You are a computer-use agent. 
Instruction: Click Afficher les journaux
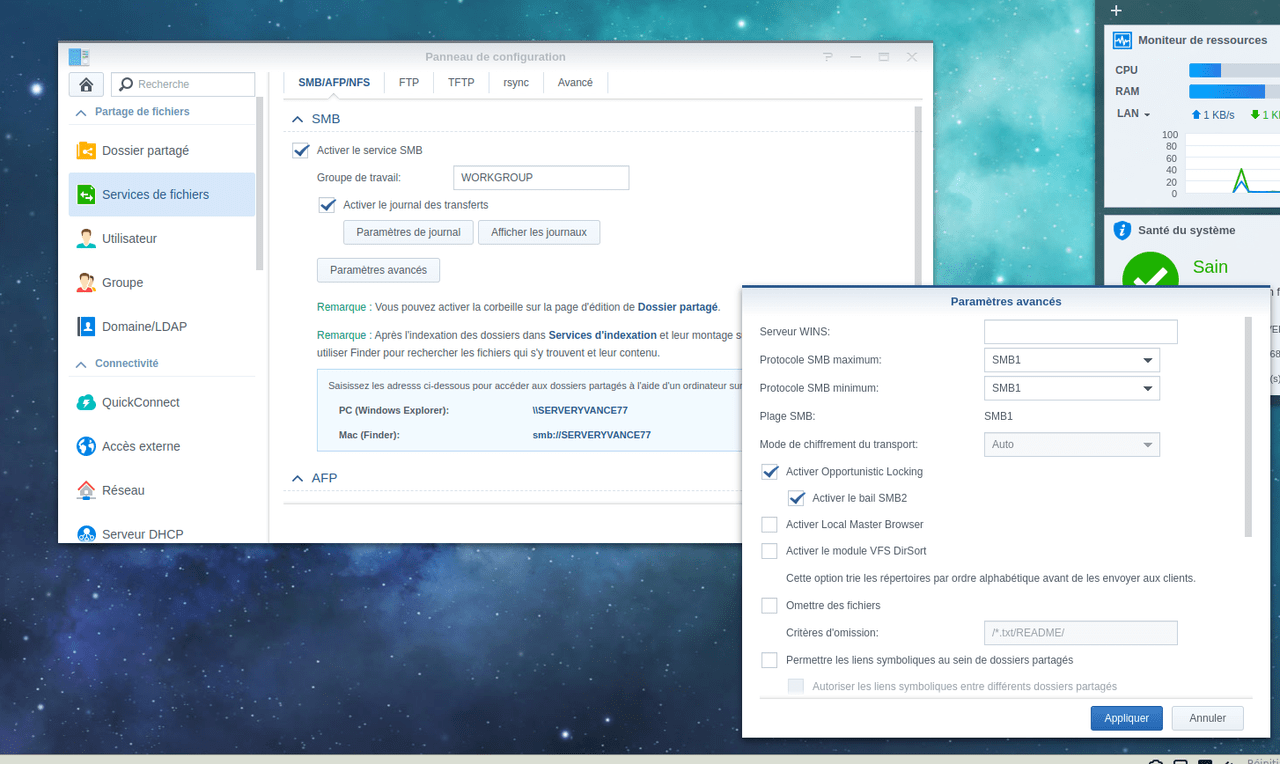pos(539,232)
